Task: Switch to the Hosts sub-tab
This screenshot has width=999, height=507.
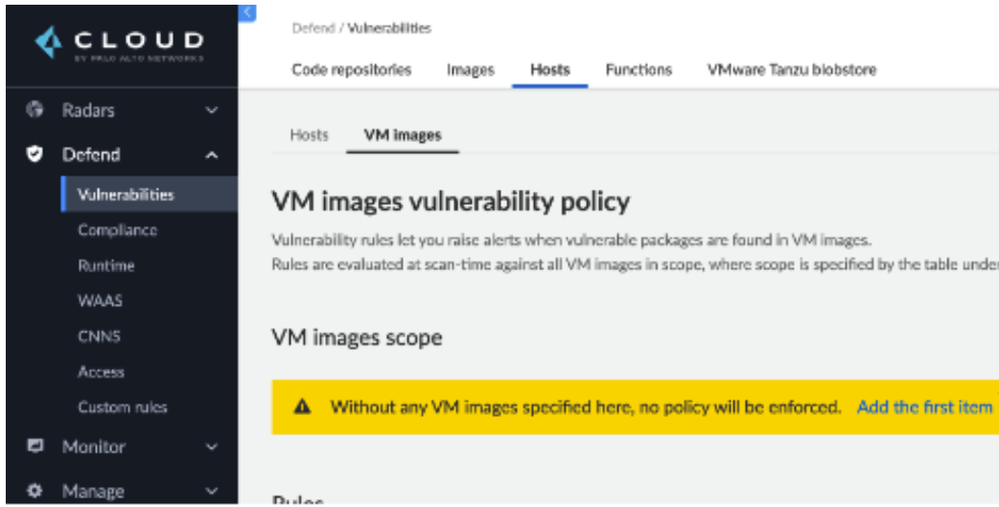Action: pos(309,135)
